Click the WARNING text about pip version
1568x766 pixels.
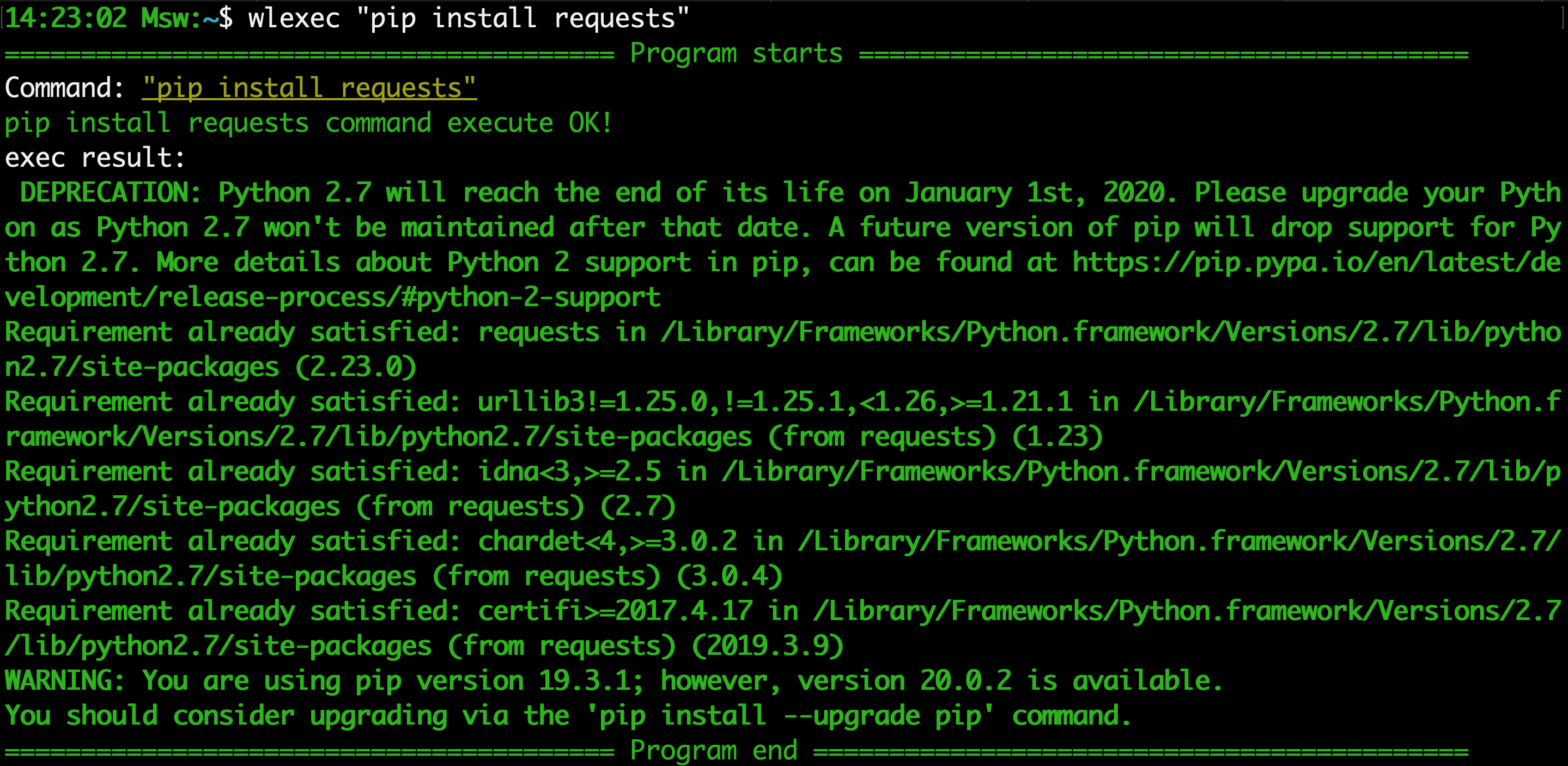613,681
